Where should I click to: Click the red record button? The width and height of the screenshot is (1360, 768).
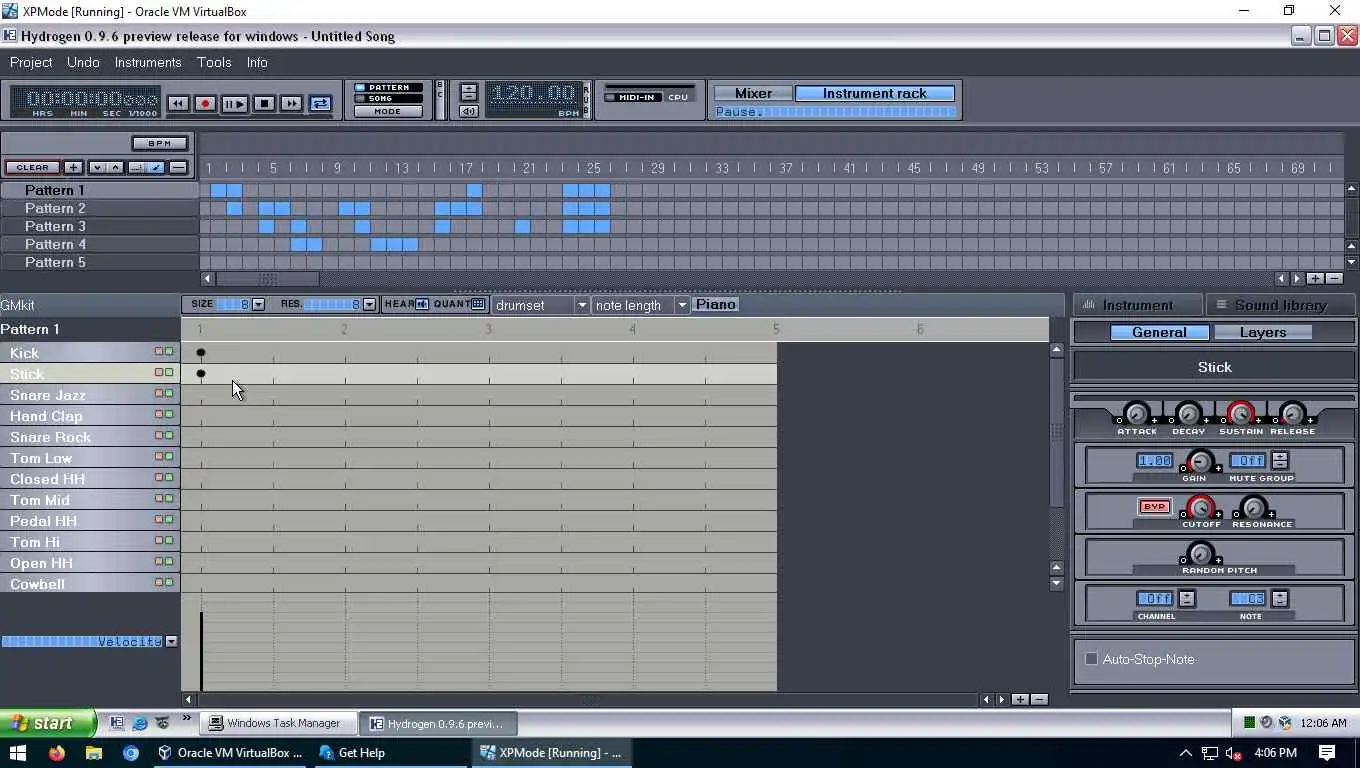pos(205,103)
